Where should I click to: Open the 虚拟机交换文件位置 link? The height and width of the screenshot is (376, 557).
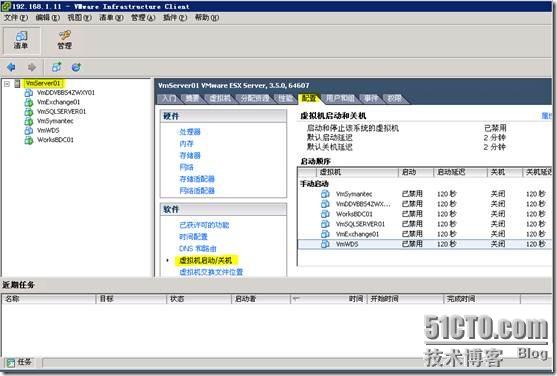point(211,272)
